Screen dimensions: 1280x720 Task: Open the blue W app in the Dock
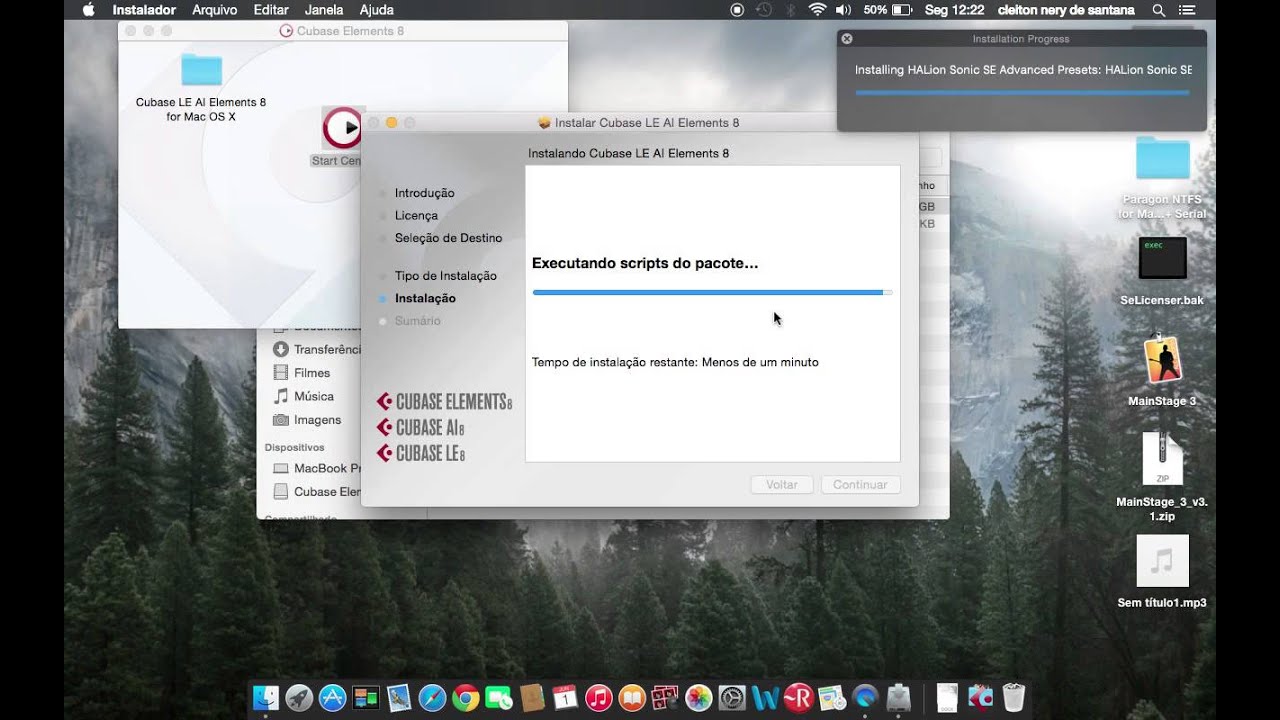click(x=765, y=697)
